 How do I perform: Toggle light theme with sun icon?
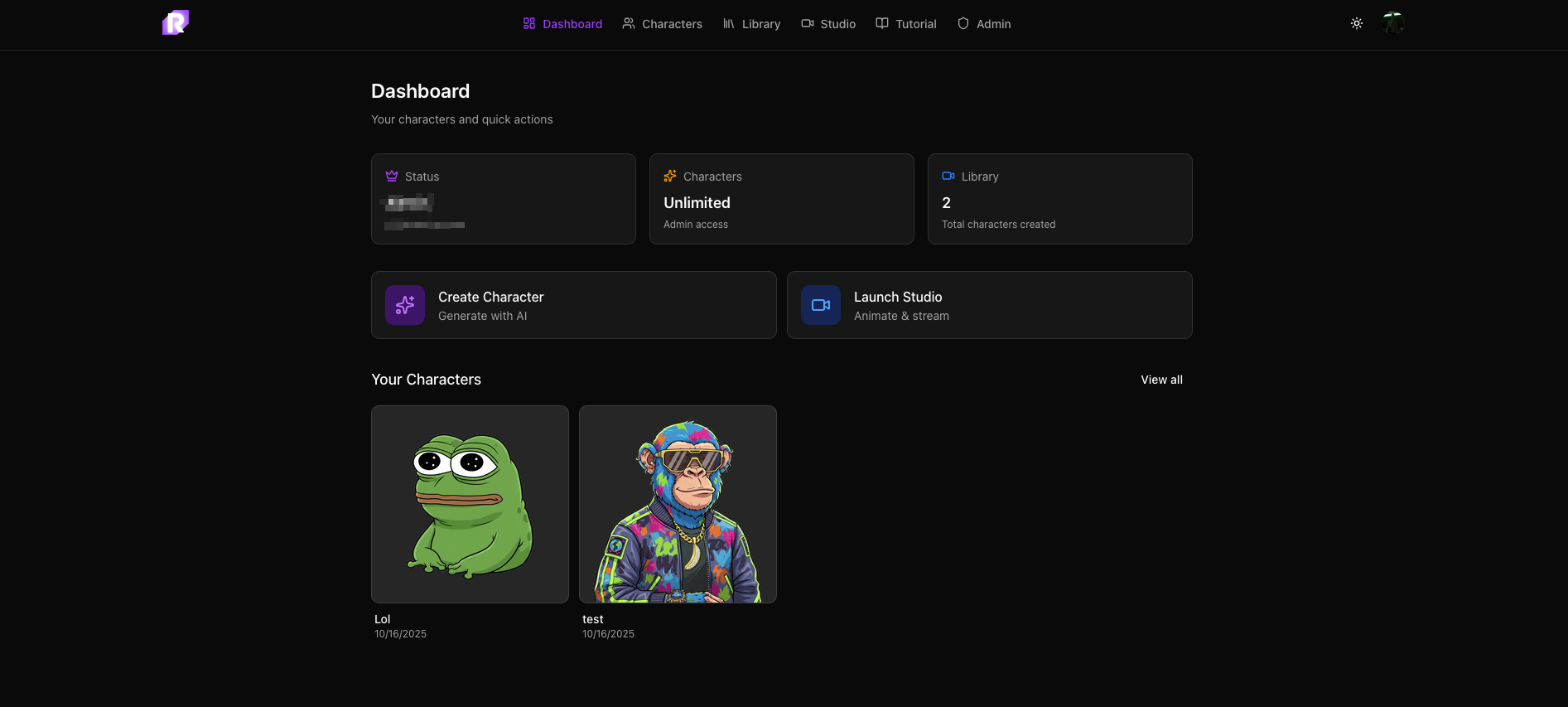click(1357, 23)
